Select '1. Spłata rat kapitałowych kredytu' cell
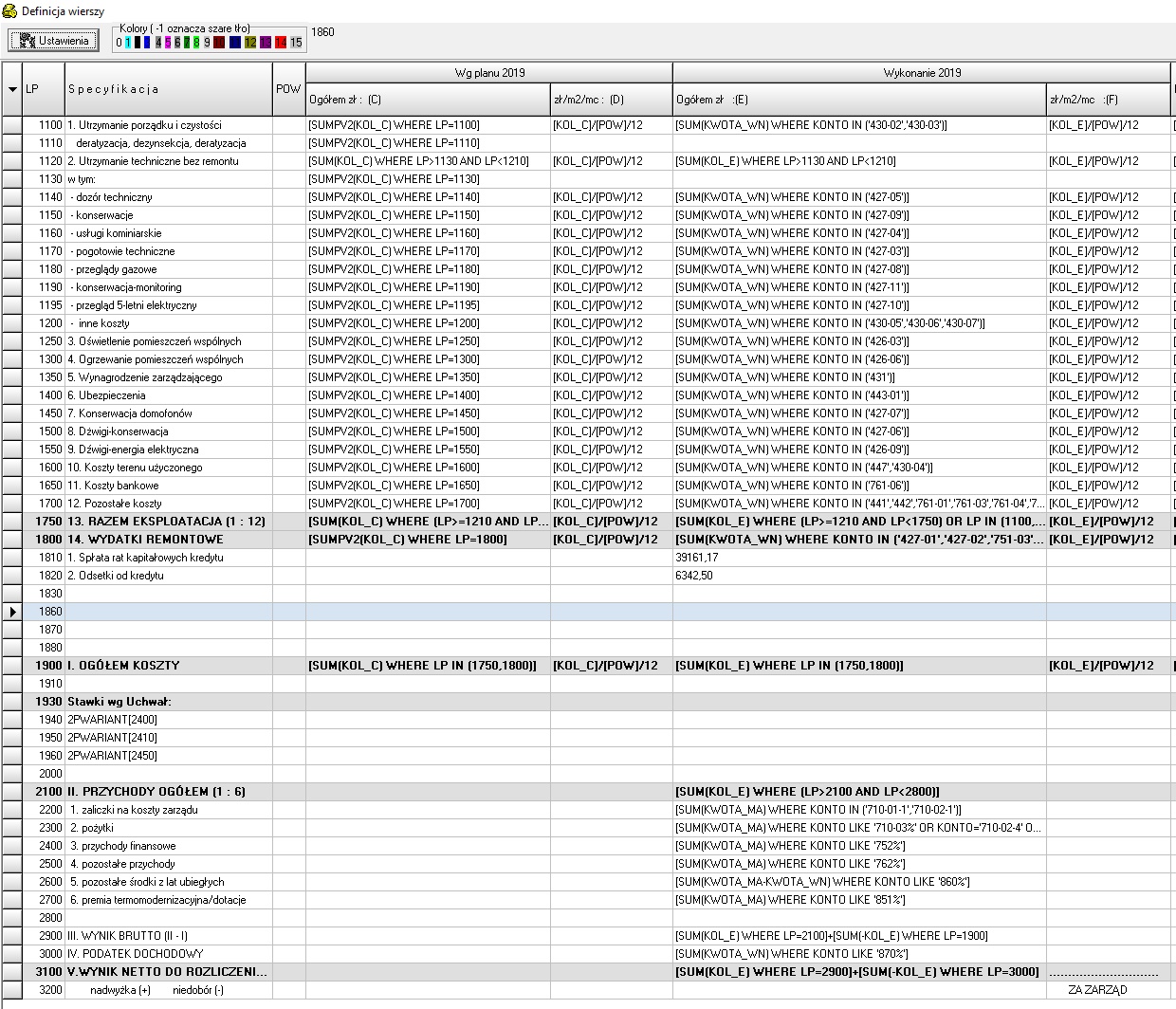1176x1009 pixels. click(169, 558)
